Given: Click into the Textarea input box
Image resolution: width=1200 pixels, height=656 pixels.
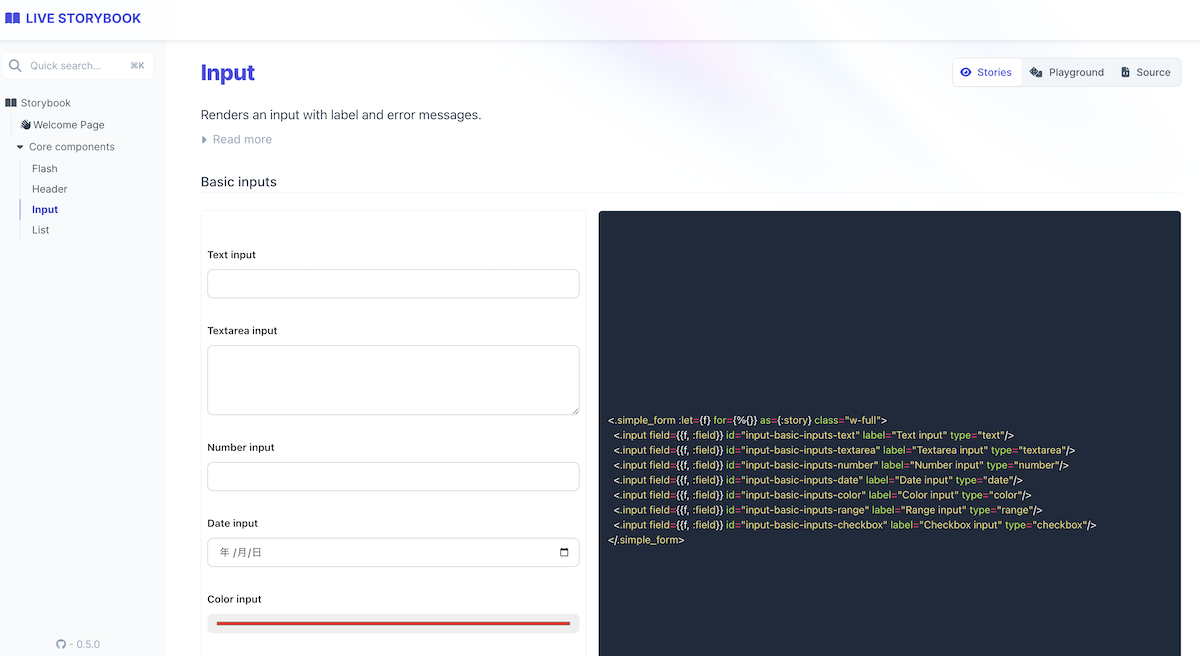Looking at the screenshot, I should 393,380.
